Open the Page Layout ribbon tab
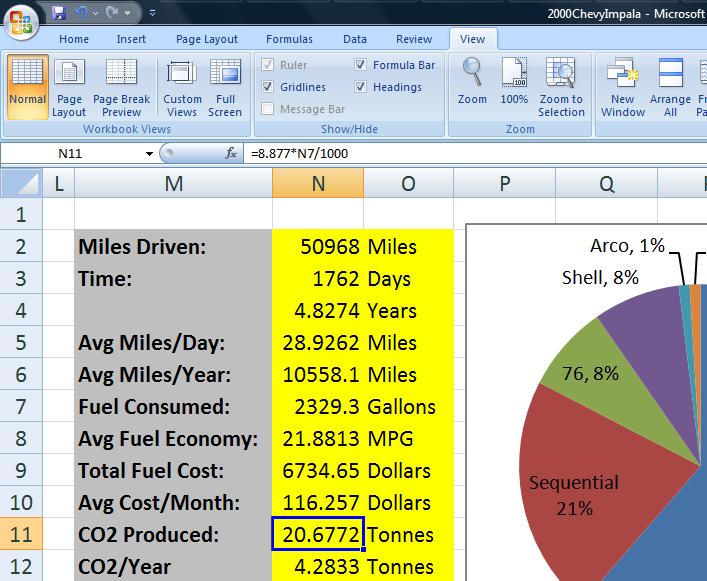707x581 pixels. (207, 39)
